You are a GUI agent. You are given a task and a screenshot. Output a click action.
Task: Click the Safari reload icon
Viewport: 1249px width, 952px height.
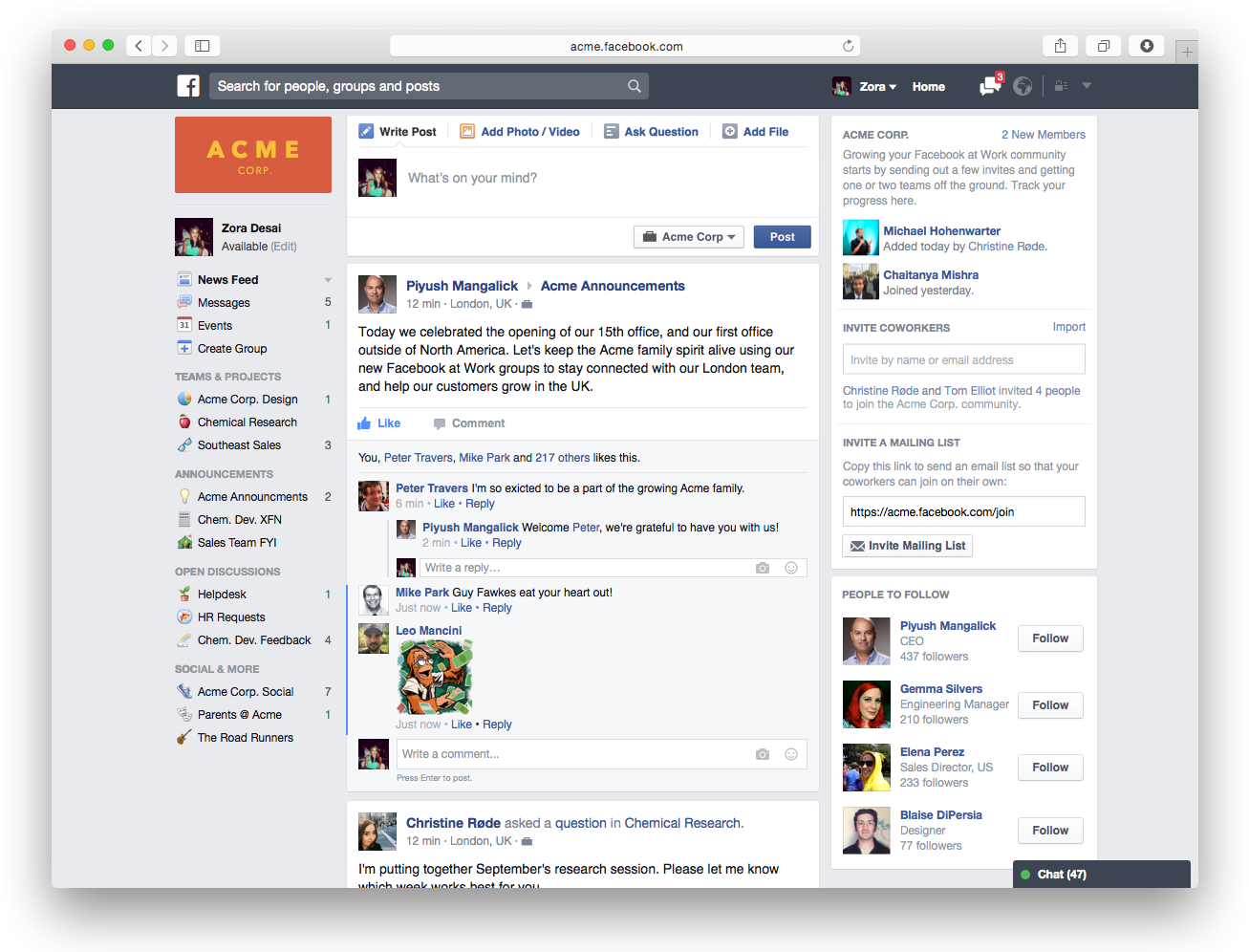coord(848,46)
